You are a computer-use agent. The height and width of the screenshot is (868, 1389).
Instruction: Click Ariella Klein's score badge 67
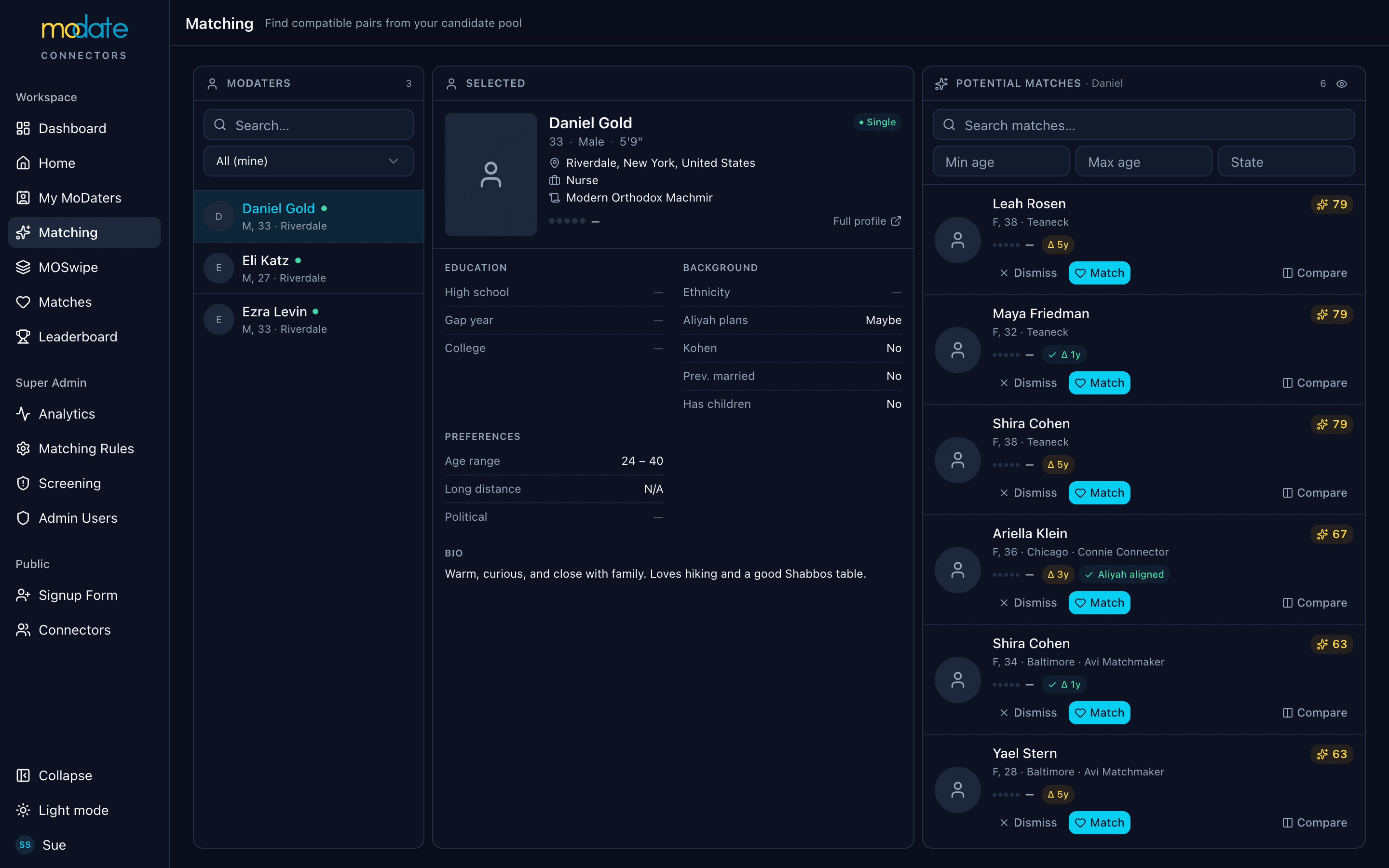[1332, 534]
